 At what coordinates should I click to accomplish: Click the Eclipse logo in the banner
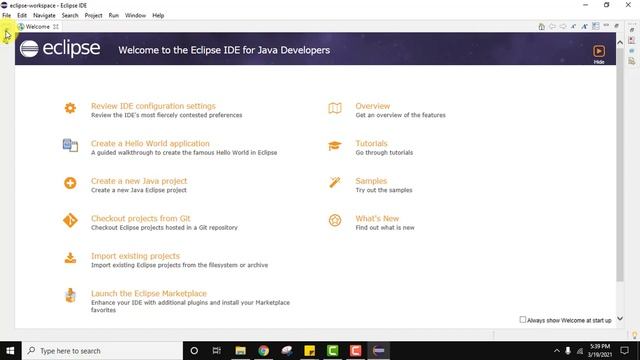pyautogui.click(x=60, y=49)
